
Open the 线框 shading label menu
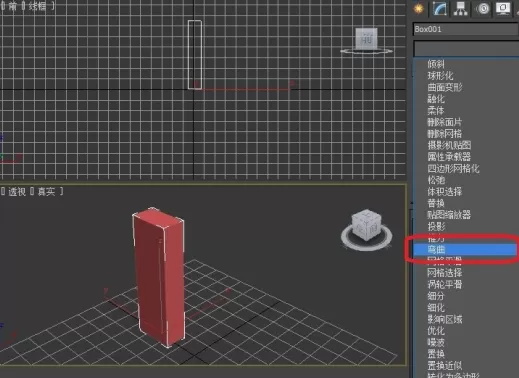click(37, 6)
